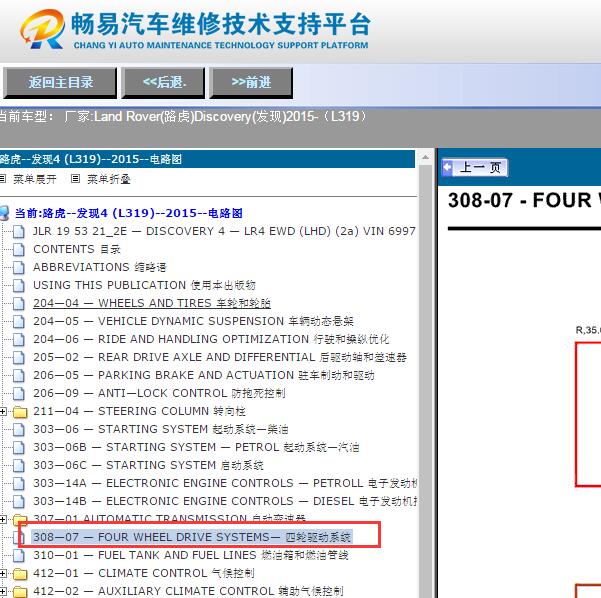
Task: Click page icon beside 204-06 RIDE AND HANDLING
Action: [19, 340]
